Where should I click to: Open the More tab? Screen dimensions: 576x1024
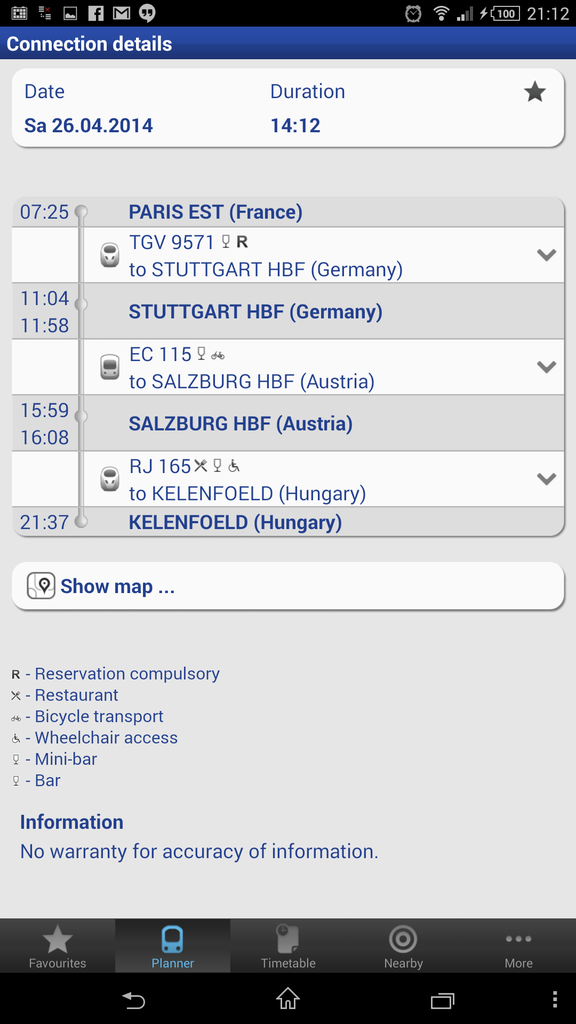coord(519,946)
